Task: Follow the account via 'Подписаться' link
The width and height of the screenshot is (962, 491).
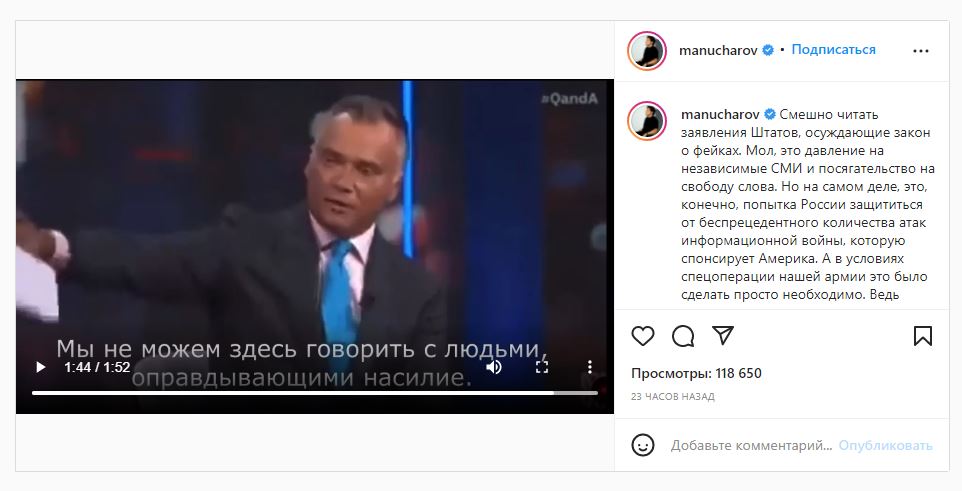Action: point(833,50)
